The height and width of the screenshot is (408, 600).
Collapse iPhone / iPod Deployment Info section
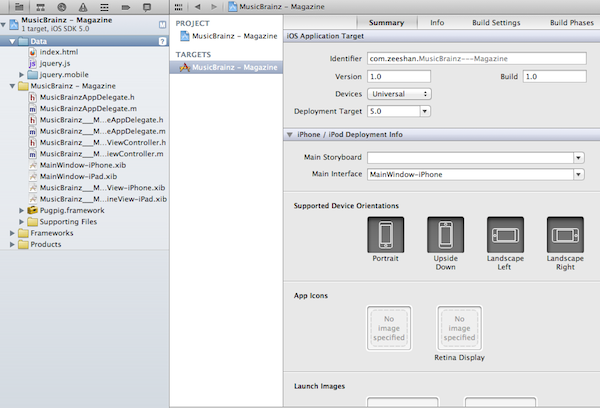point(290,135)
